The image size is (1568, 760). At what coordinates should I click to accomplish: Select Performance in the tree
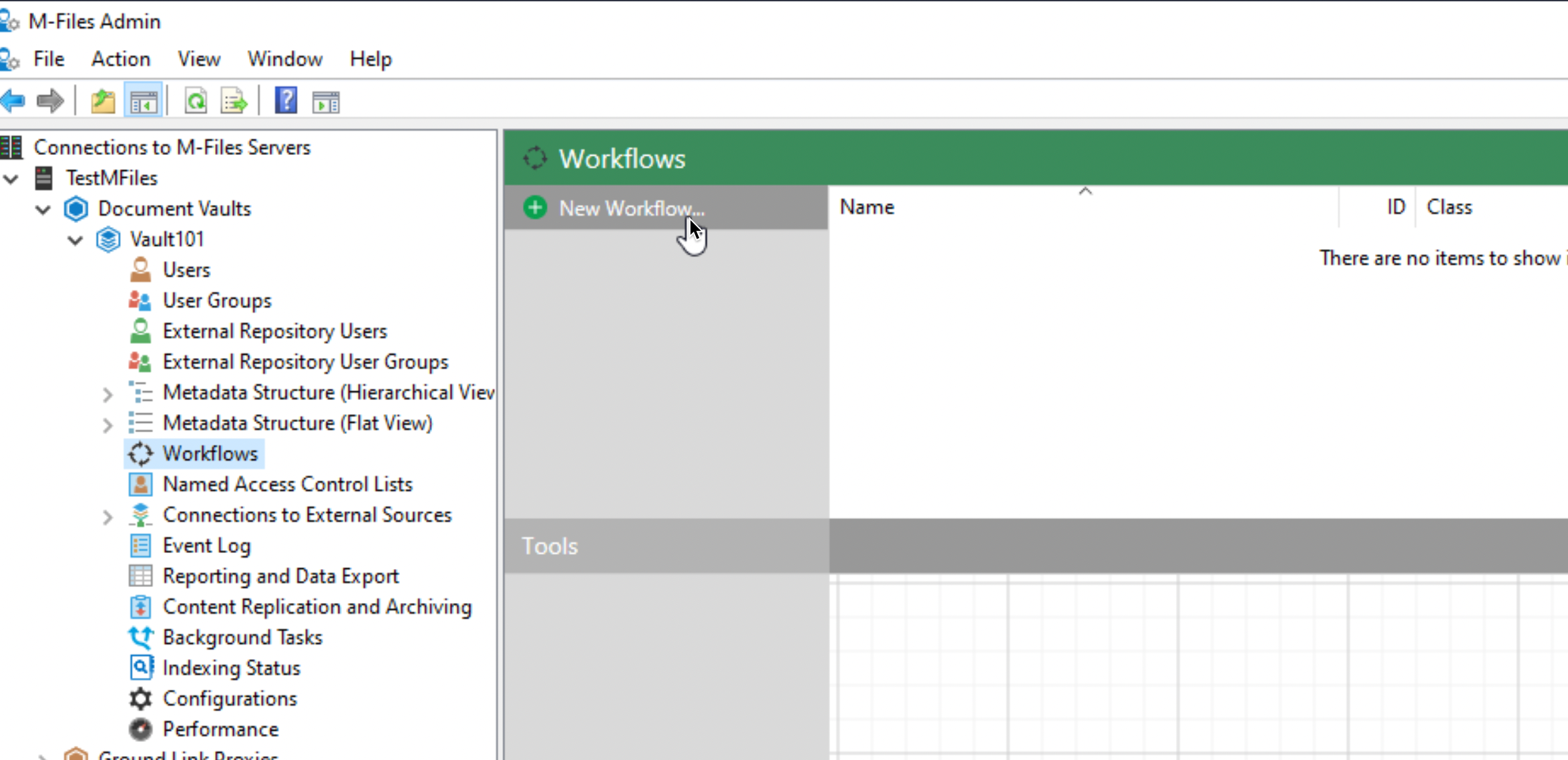tap(220, 729)
